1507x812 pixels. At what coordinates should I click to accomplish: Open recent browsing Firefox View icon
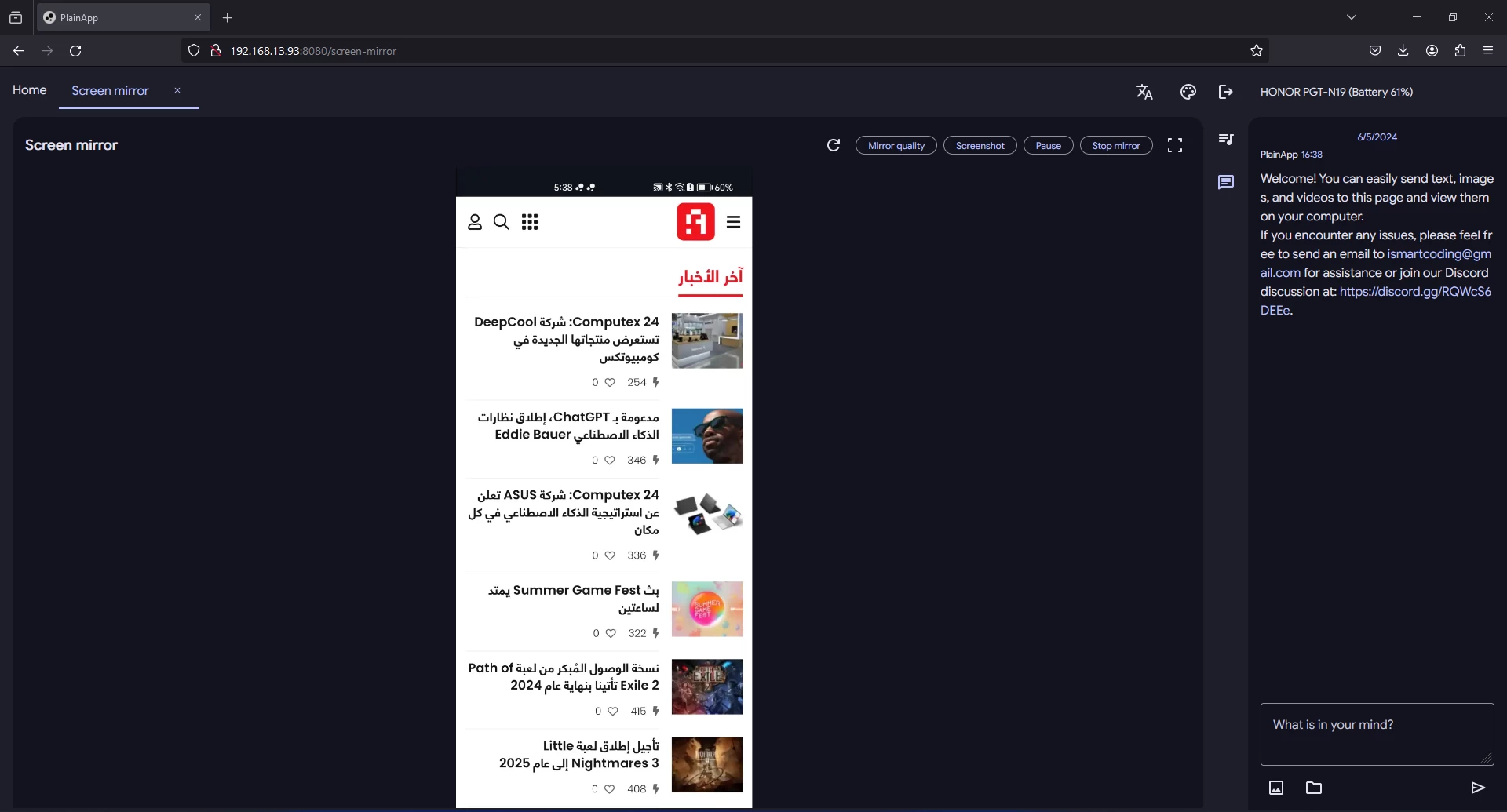(x=16, y=17)
